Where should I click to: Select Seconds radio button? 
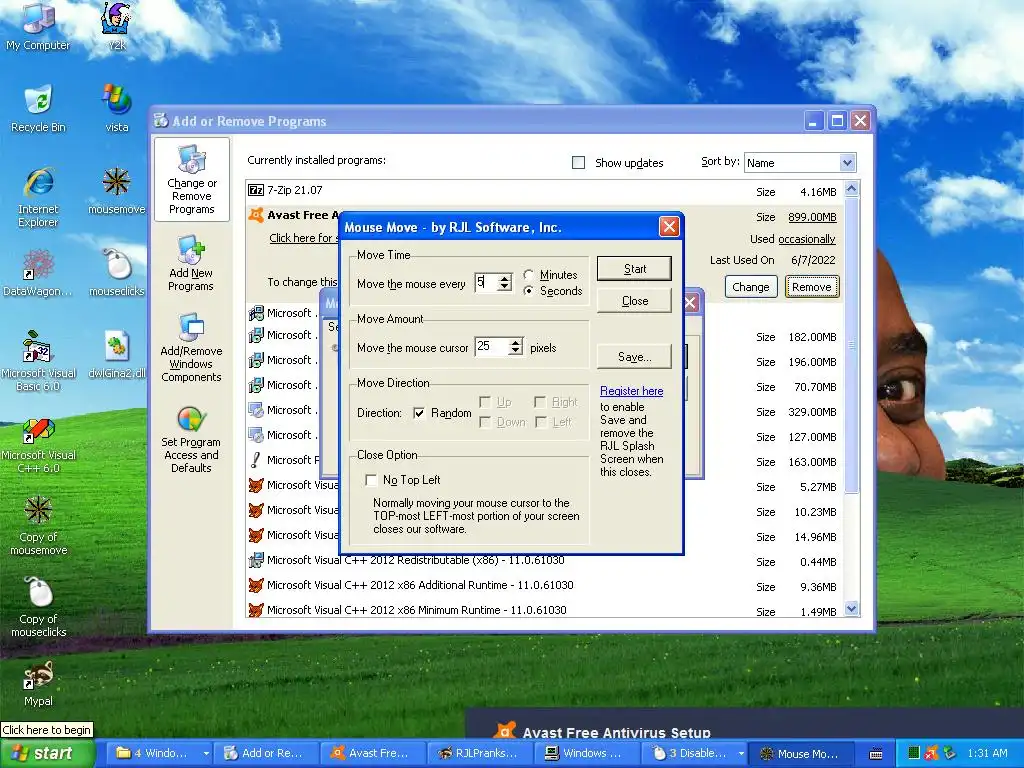point(528,291)
